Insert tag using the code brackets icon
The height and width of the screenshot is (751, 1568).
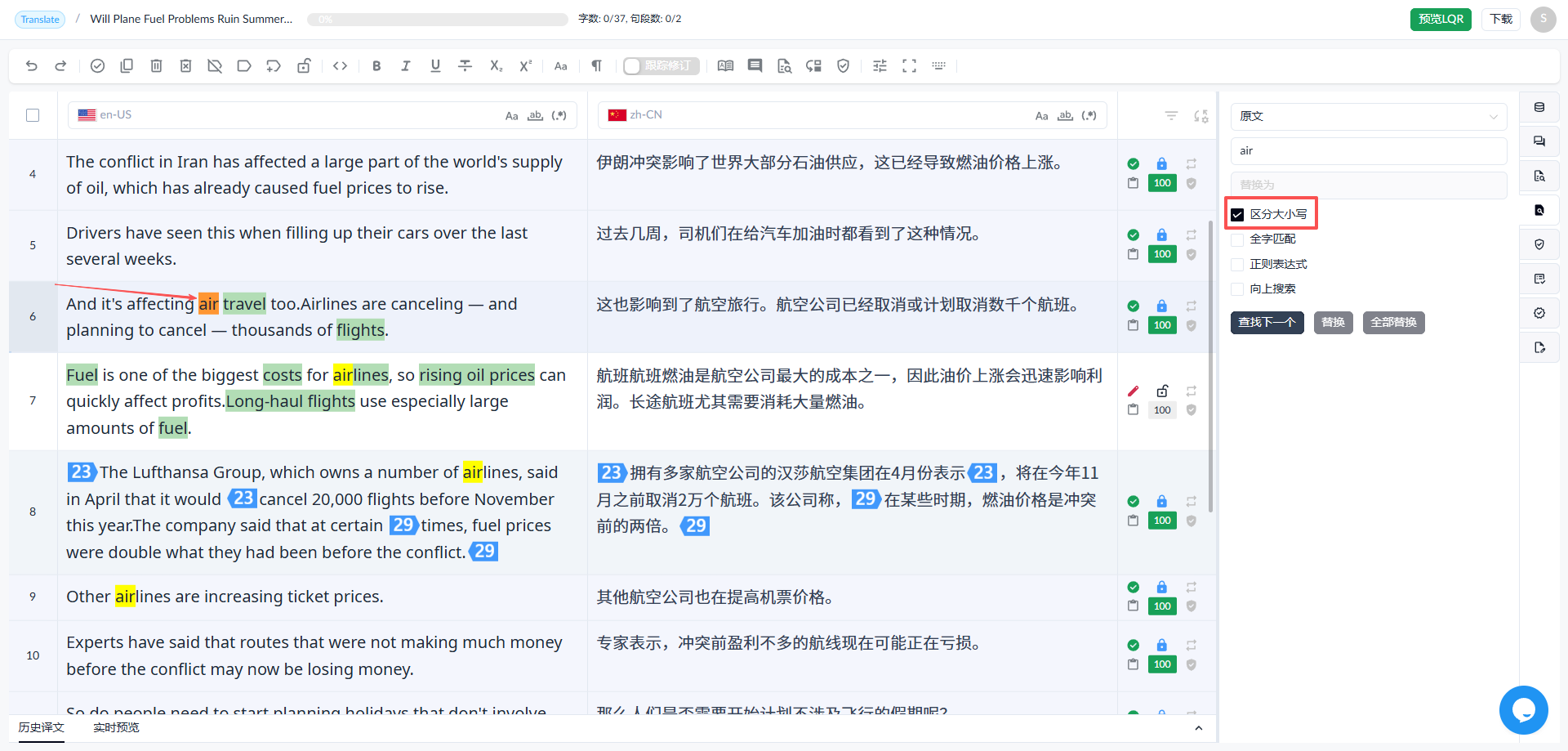341,66
